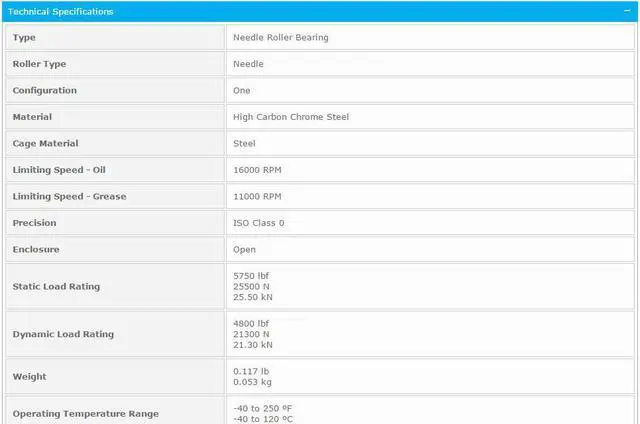Click the Weight row label
The image size is (640, 424).
point(29,377)
